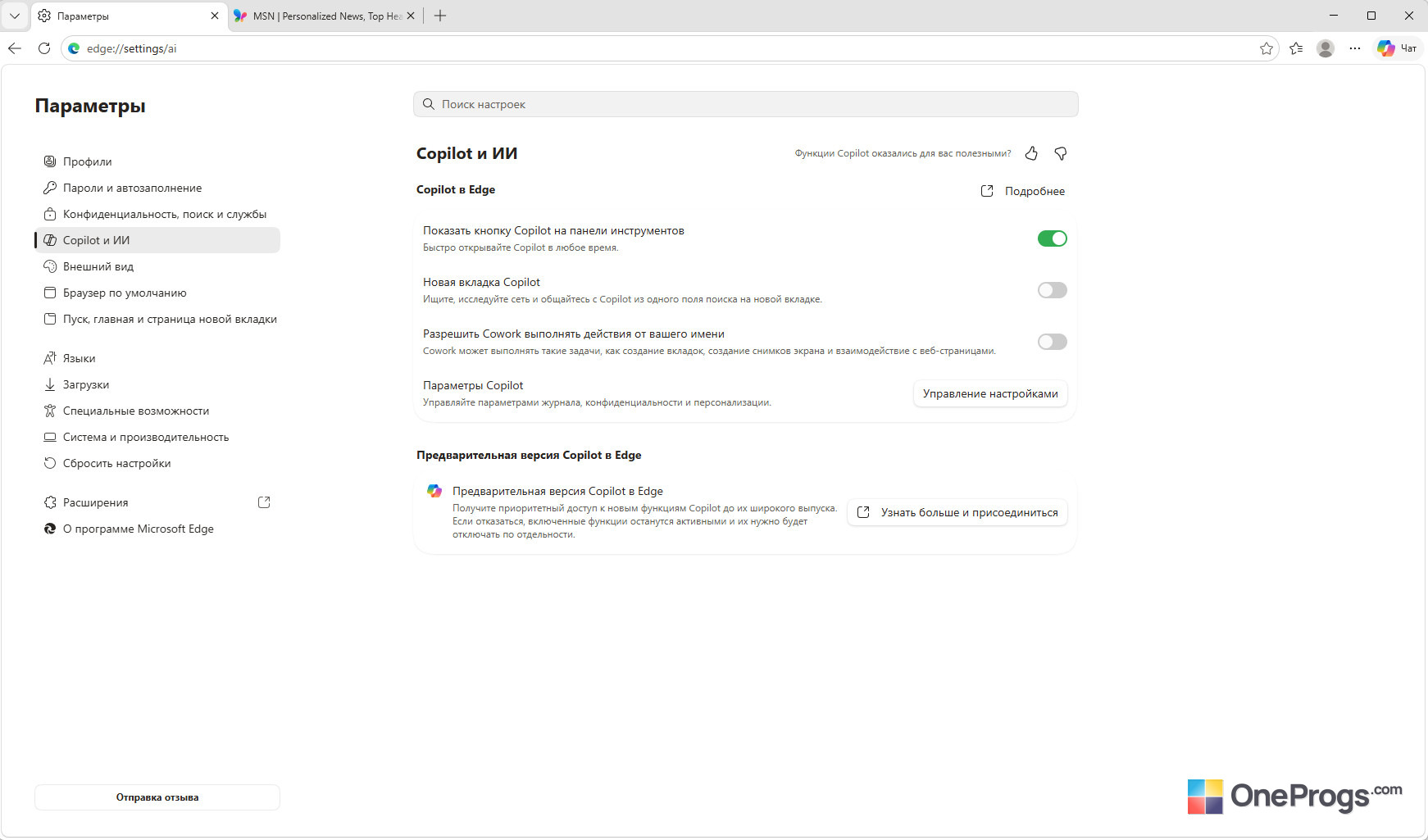Enable the Новая вкладка Copilot toggle
The height and width of the screenshot is (840, 1428).
[x=1053, y=290]
